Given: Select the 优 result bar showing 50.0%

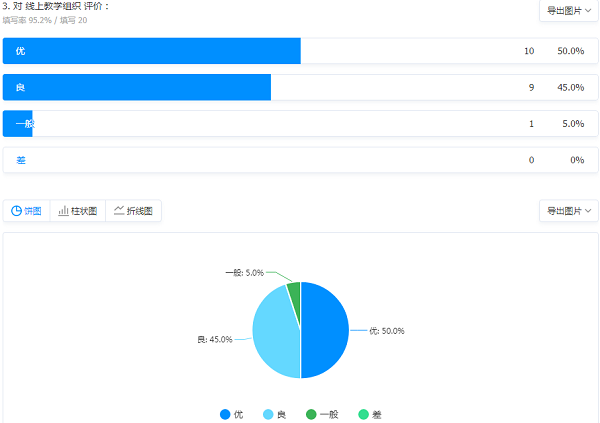Looking at the screenshot, I should pos(152,51).
